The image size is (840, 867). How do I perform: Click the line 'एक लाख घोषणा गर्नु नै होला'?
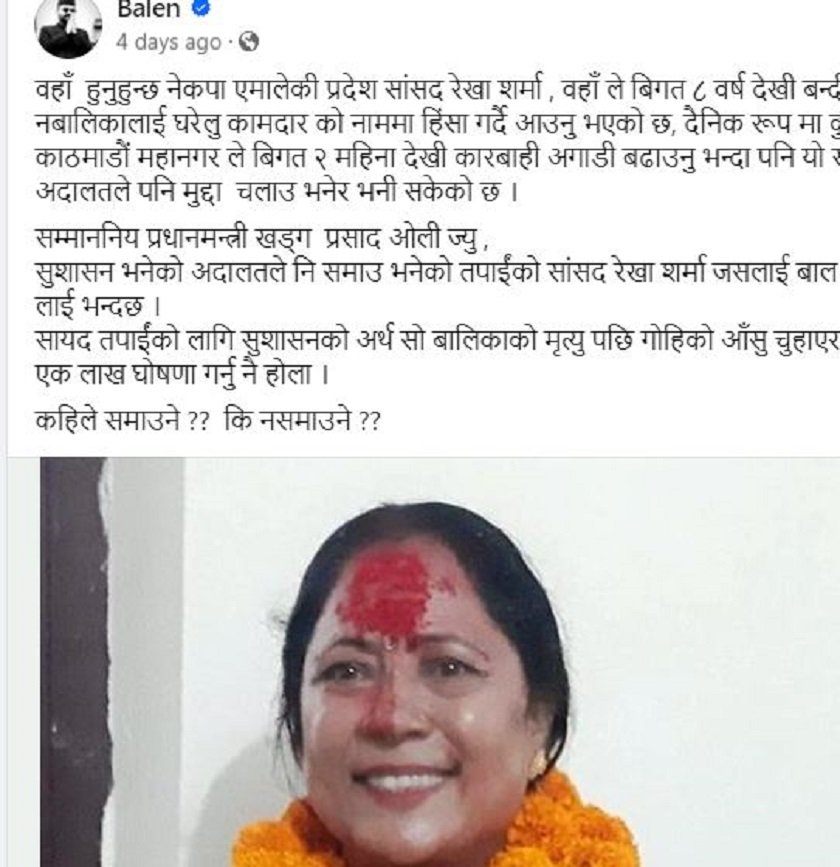point(182,374)
